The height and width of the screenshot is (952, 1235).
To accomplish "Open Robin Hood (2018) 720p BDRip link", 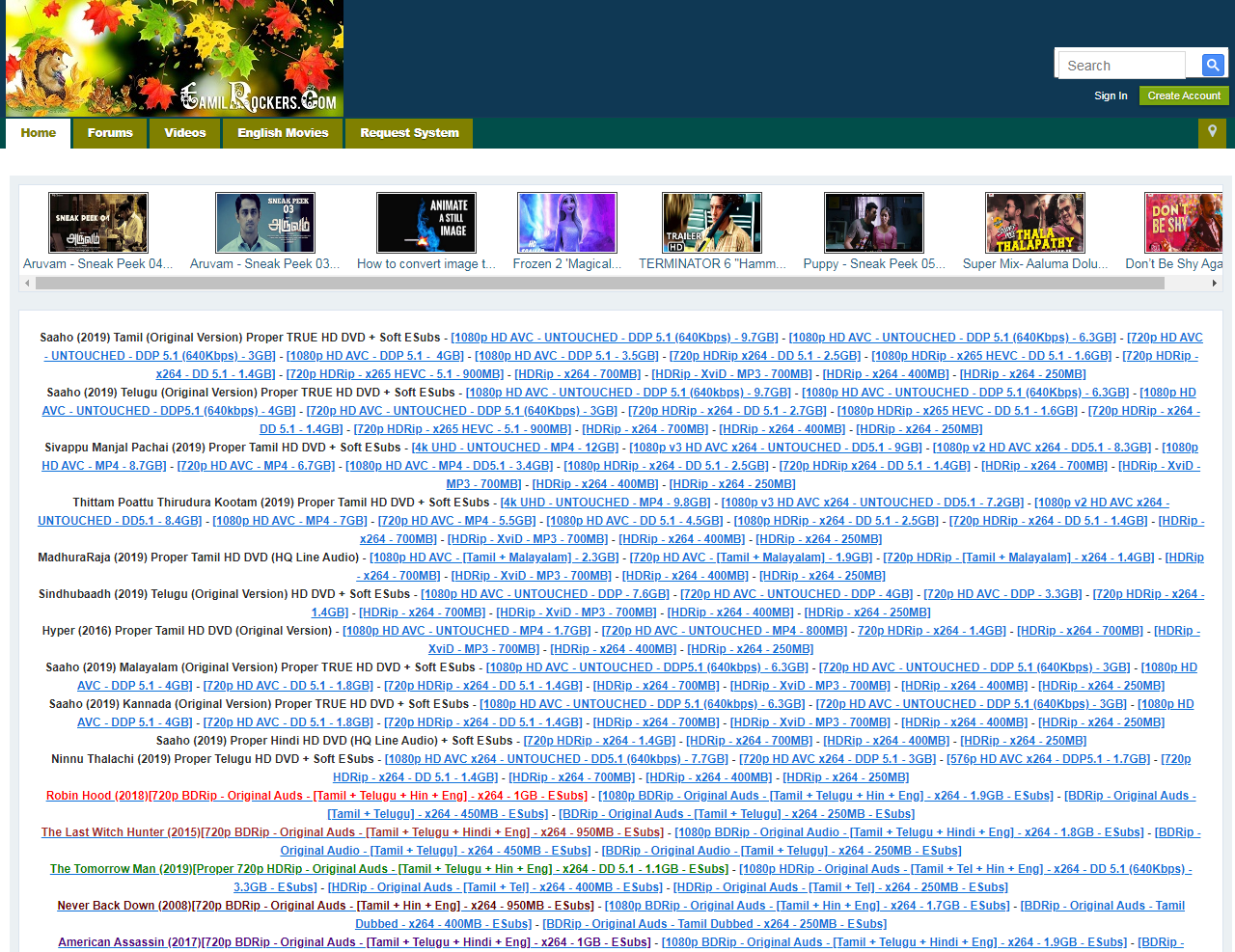I will [316, 796].
